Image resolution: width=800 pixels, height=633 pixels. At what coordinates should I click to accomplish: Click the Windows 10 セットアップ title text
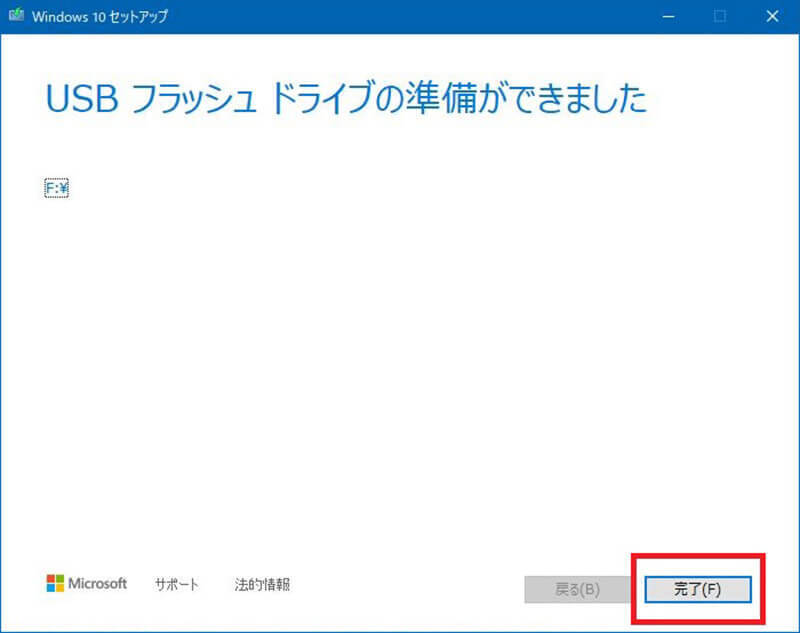pyautogui.click(x=99, y=16)
